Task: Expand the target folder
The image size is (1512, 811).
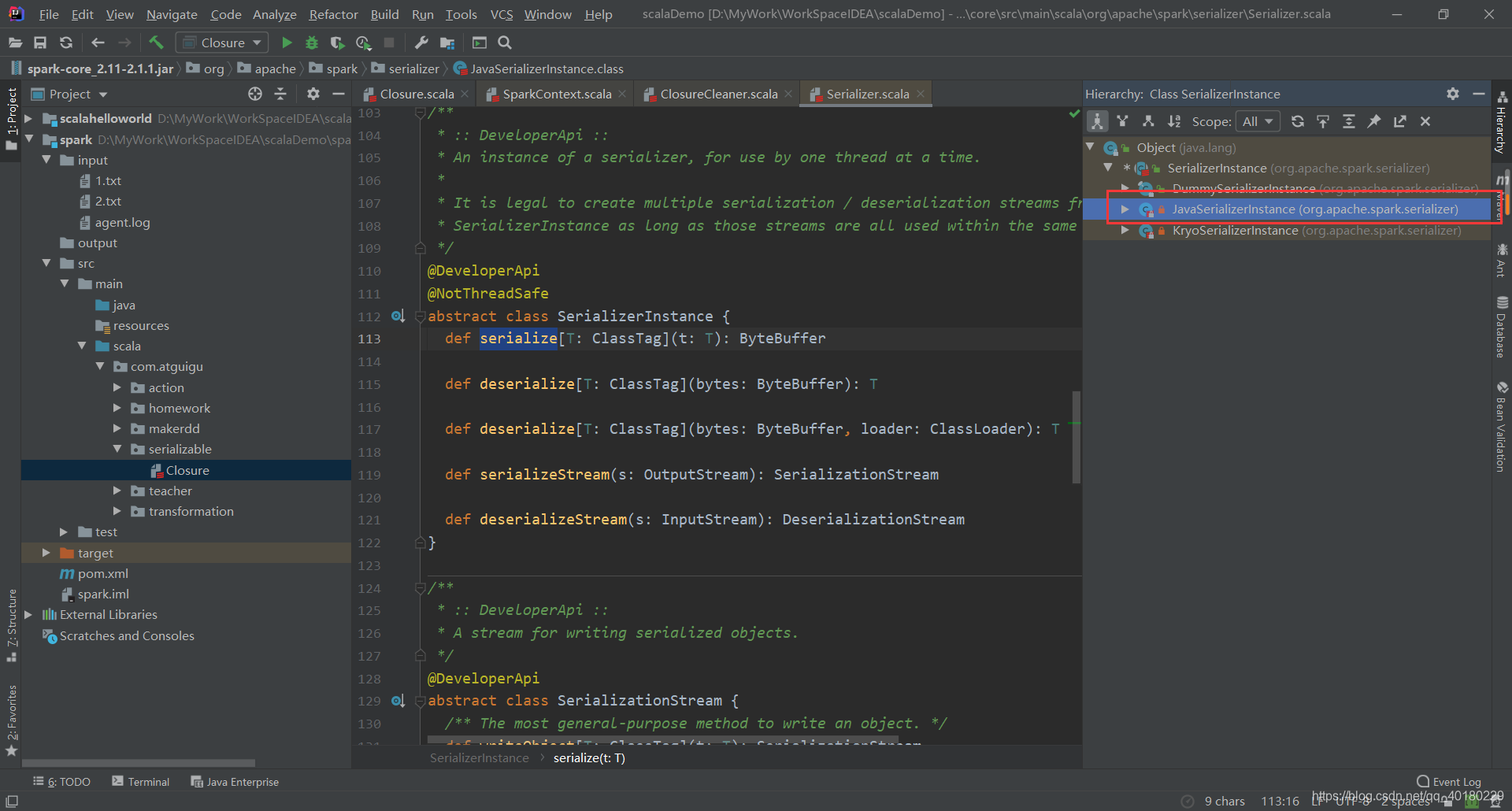Action: point(46,553)
